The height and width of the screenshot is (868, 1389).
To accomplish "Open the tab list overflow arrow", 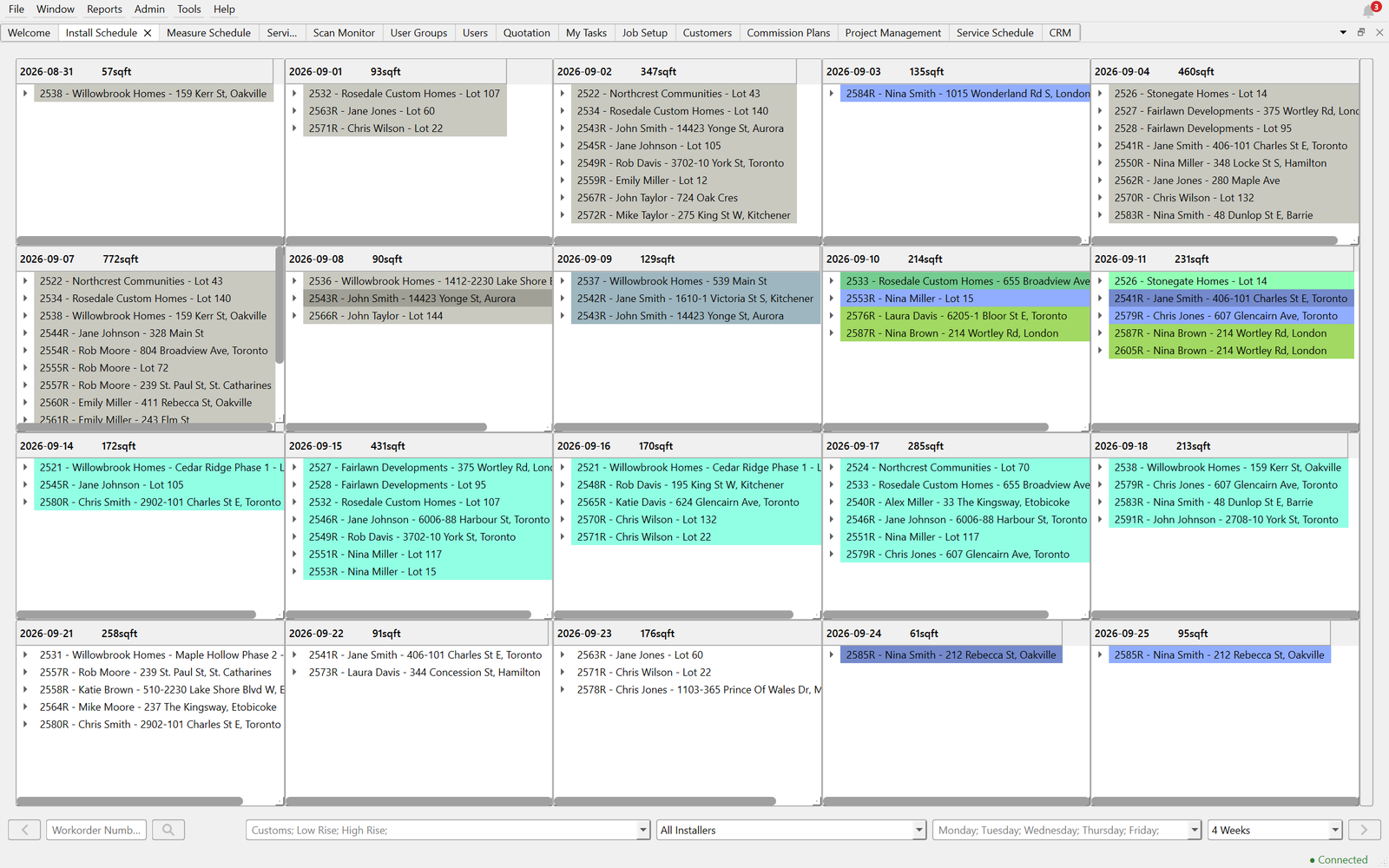I will point(1343,32).
